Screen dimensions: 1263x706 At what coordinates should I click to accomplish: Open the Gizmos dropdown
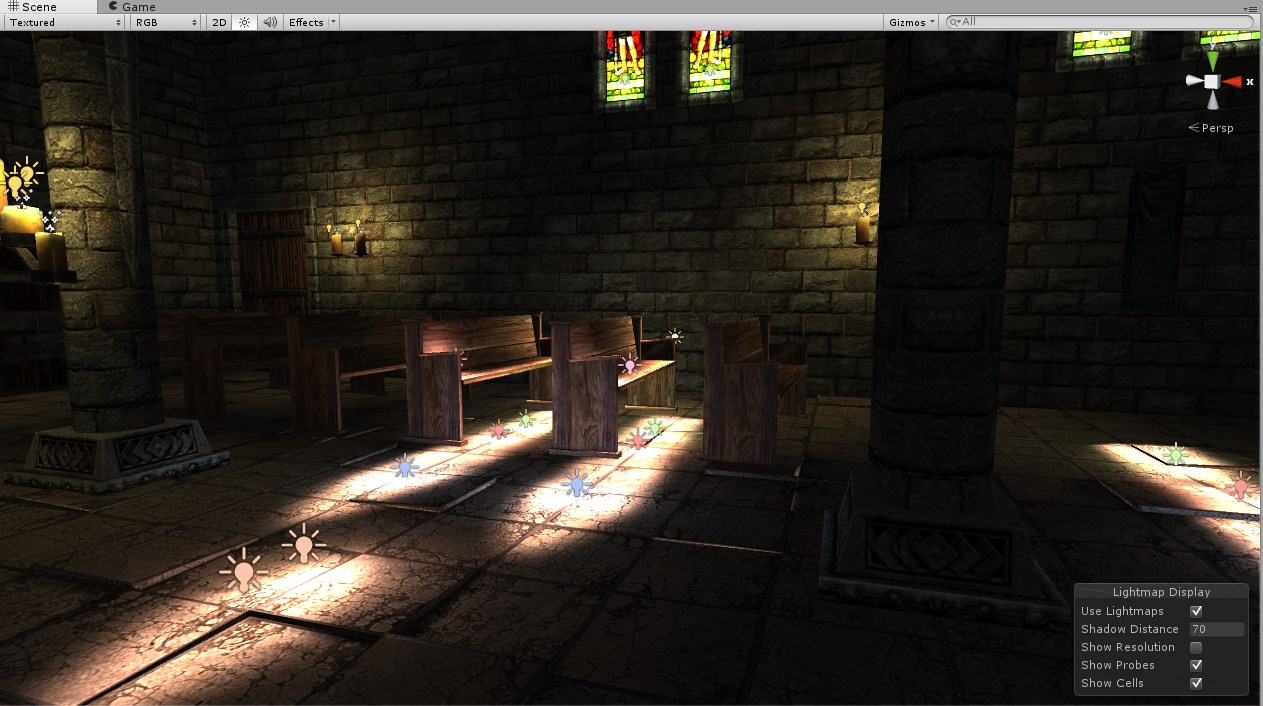tap(909, 21)
